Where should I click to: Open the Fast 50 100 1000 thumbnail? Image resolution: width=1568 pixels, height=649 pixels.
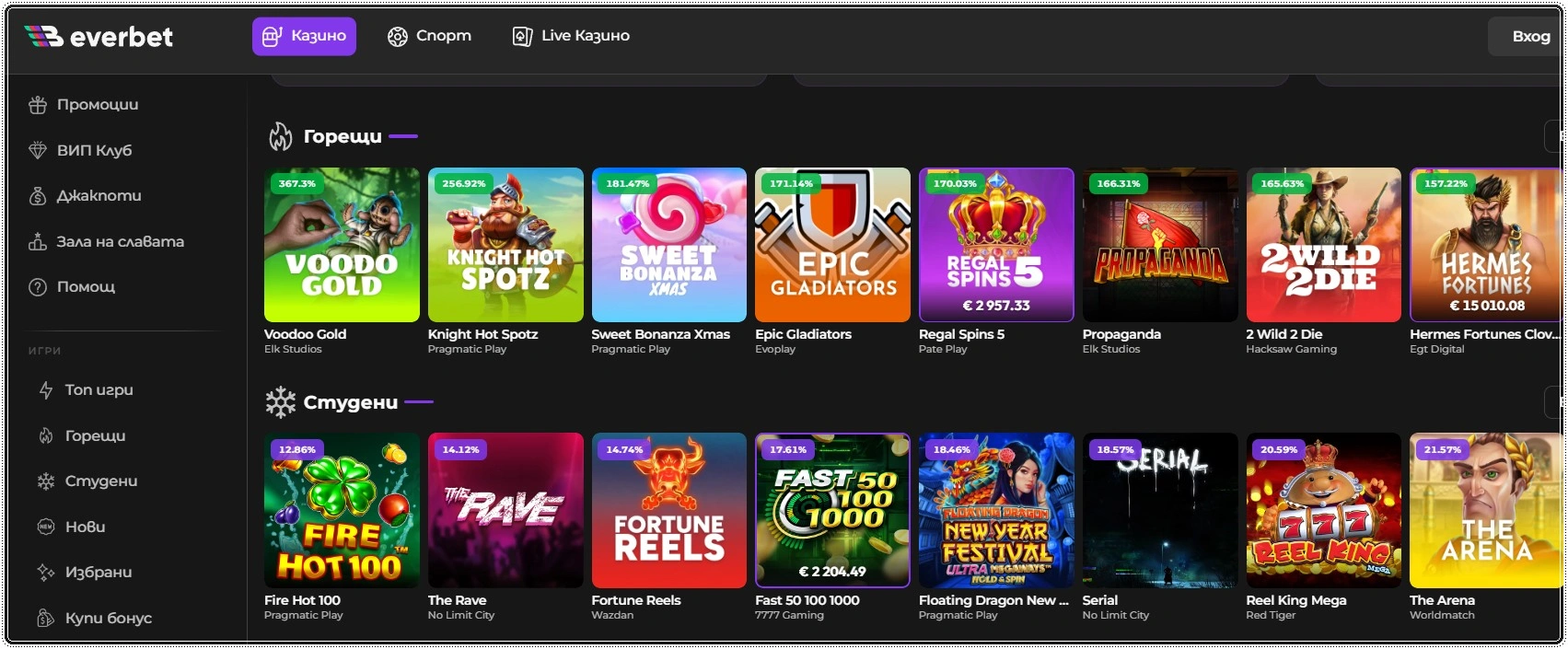[832, 511]
